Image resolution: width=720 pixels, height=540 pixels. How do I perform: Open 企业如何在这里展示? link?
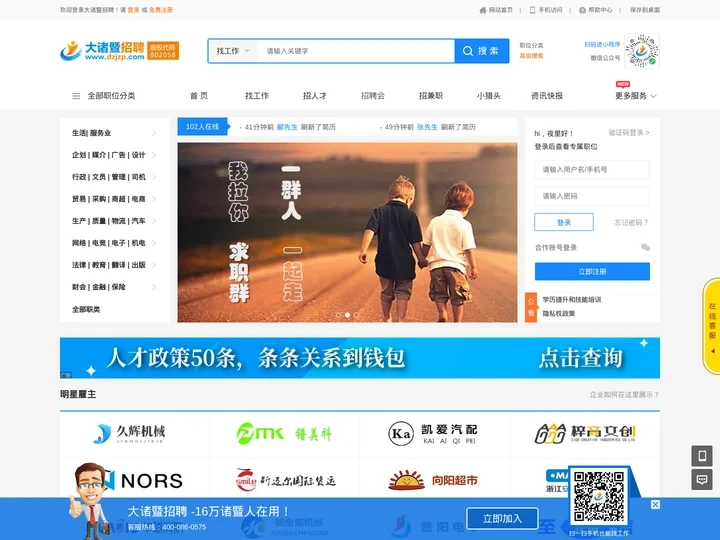pos(624,394)
